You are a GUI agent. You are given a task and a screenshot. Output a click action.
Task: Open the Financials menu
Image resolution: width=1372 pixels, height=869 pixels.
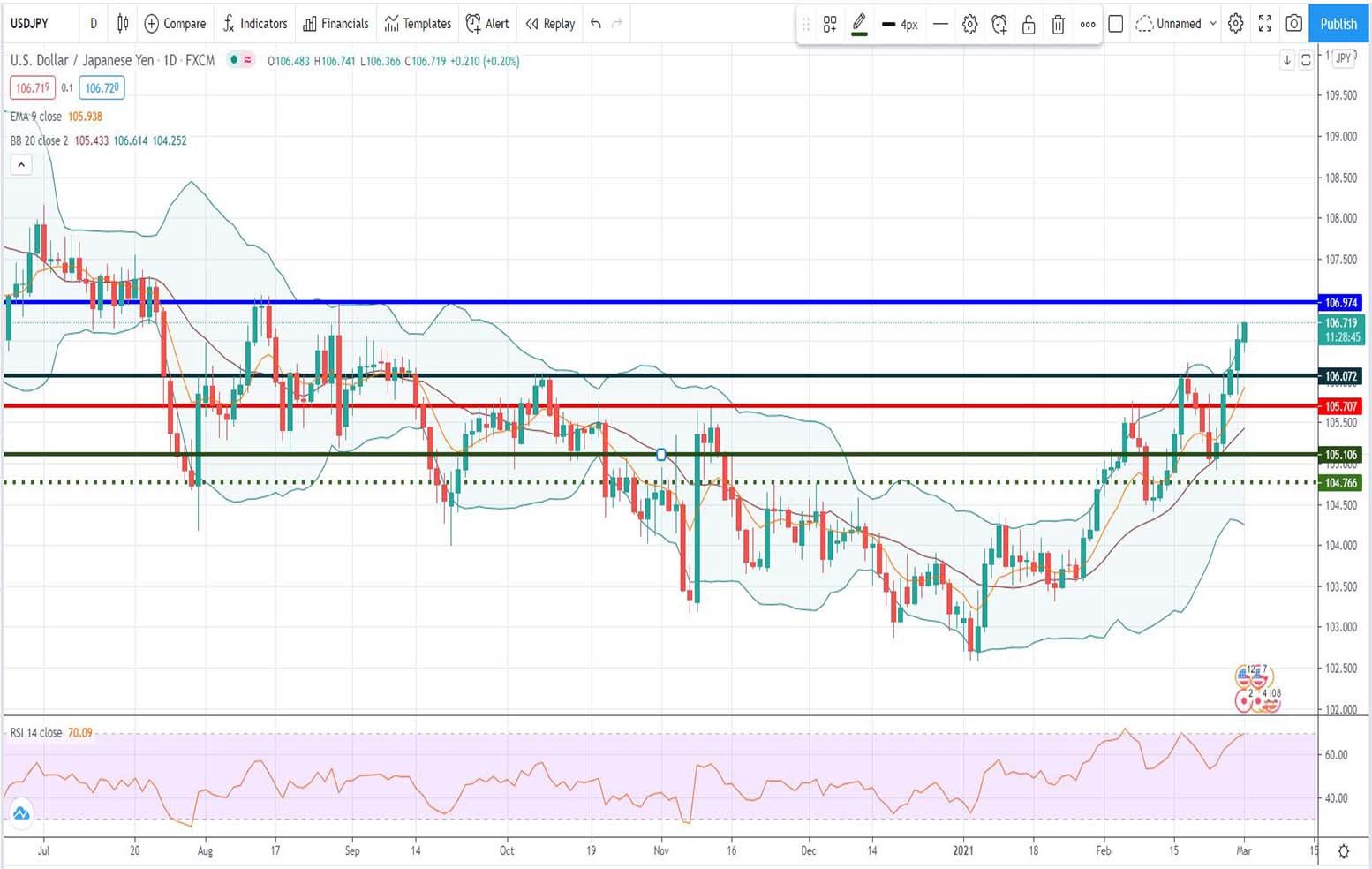coord(335,24)
